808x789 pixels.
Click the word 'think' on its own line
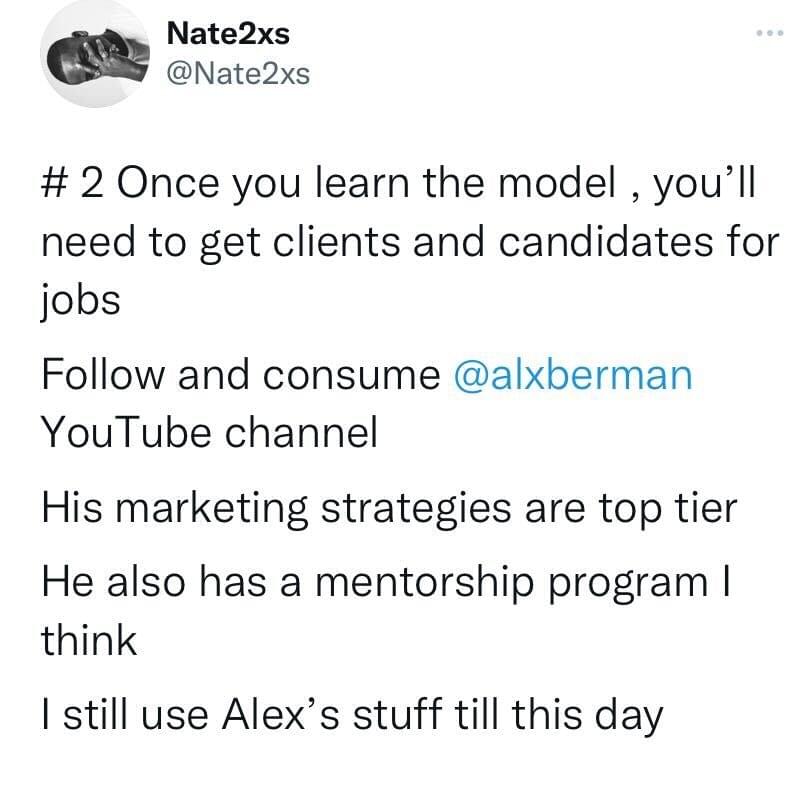click(x=89, y=640)
